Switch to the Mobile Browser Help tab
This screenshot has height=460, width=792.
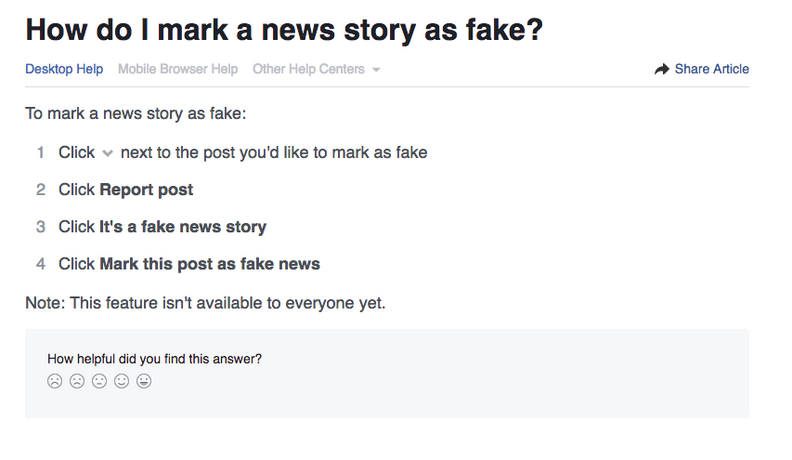178,69
